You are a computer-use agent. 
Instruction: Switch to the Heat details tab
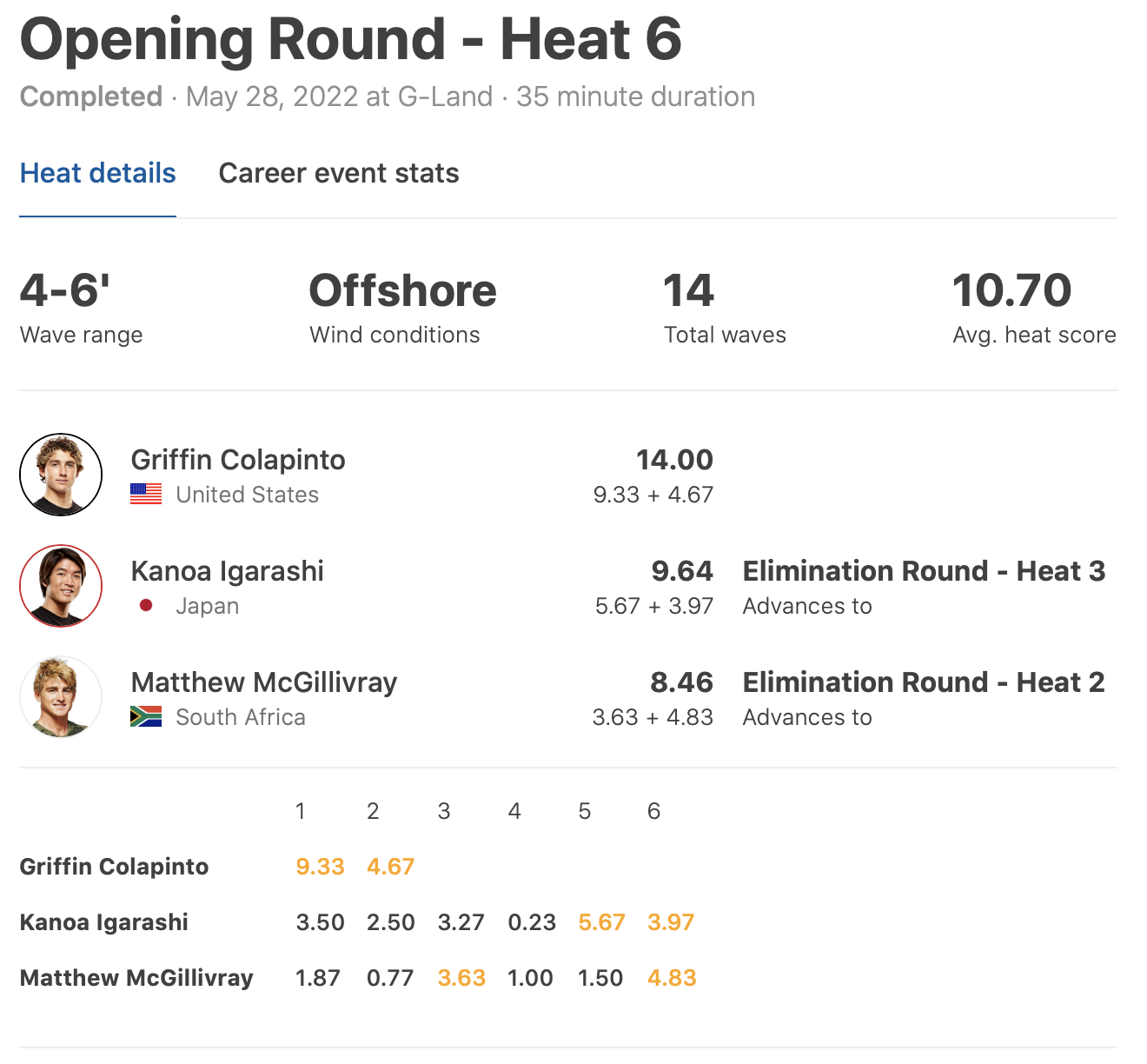97,173
